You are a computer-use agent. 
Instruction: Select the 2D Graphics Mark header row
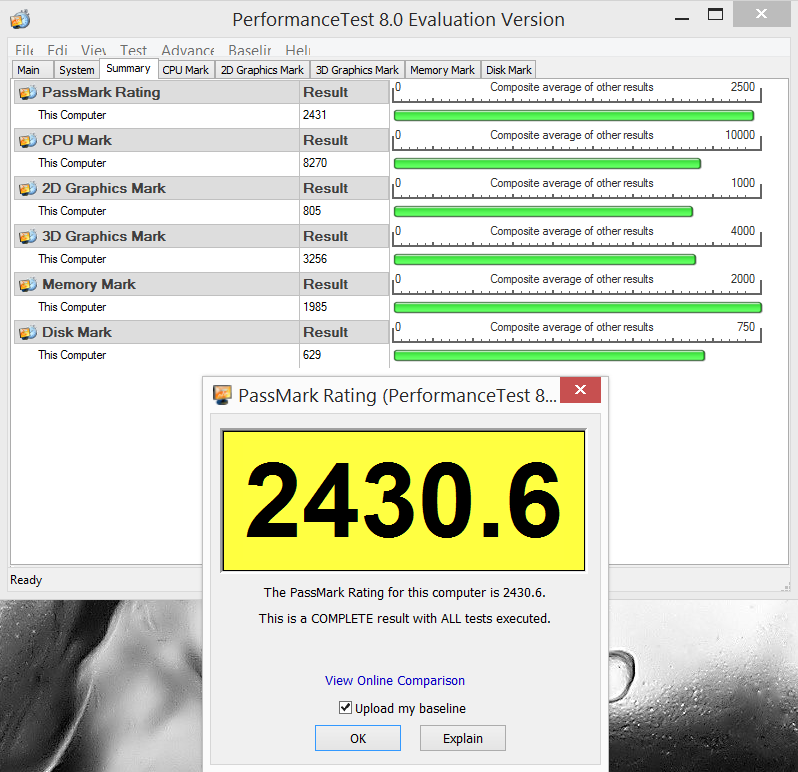(201, 189)
